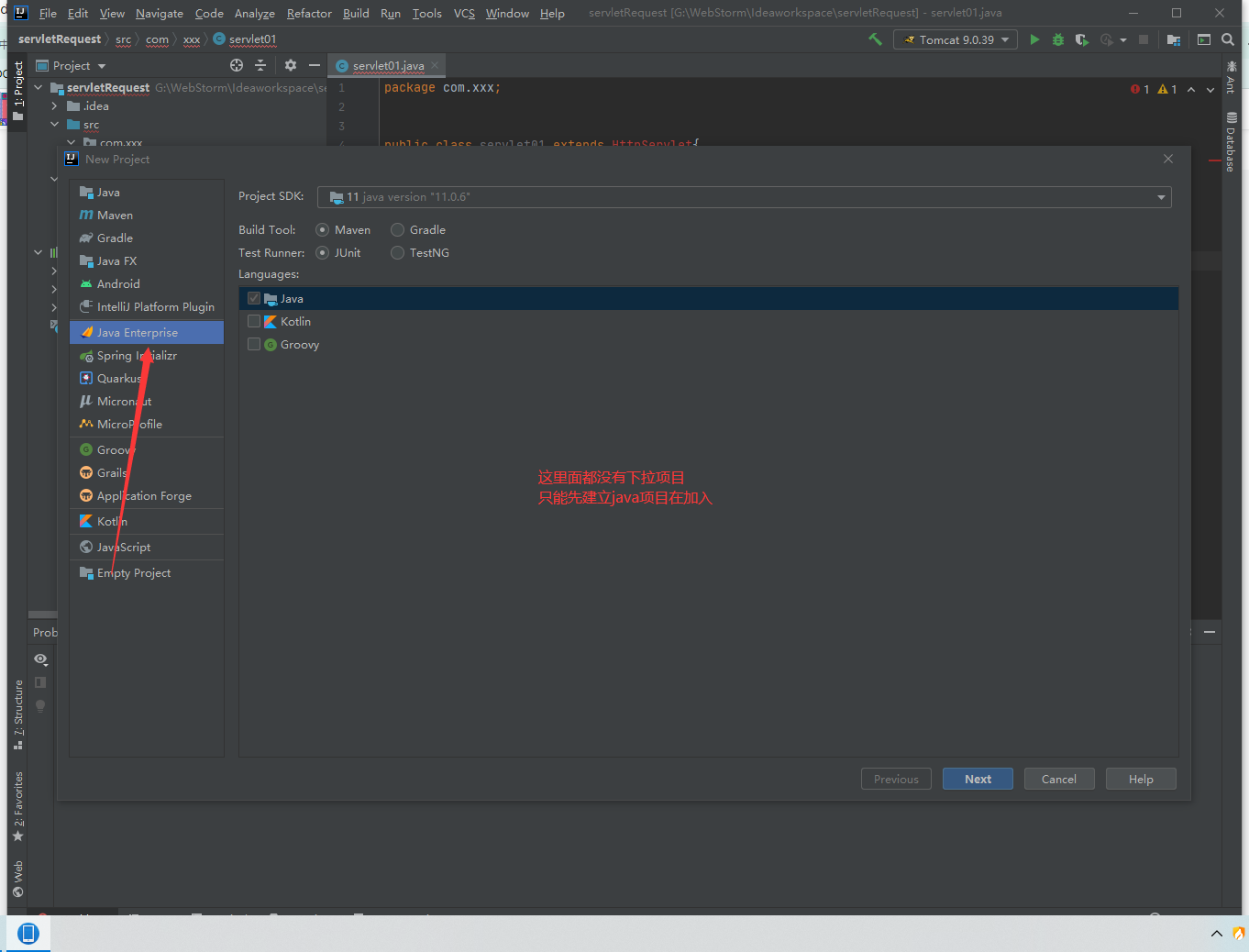The width and height of the screenshot is (1249, 952).
Task: Start debugging with the green bug icon
Action: (1058, 39)
